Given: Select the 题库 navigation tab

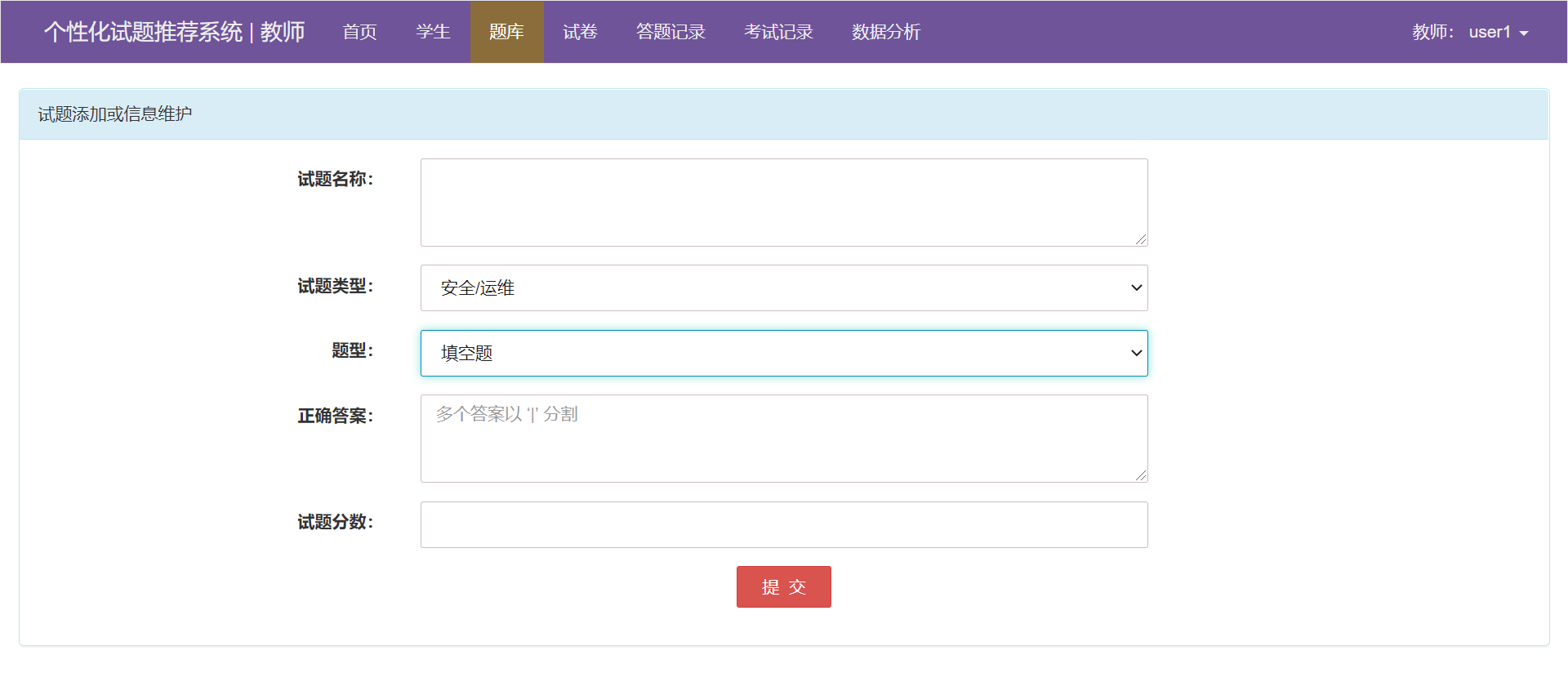Looking at the screenshot, I should pos(506,32).
